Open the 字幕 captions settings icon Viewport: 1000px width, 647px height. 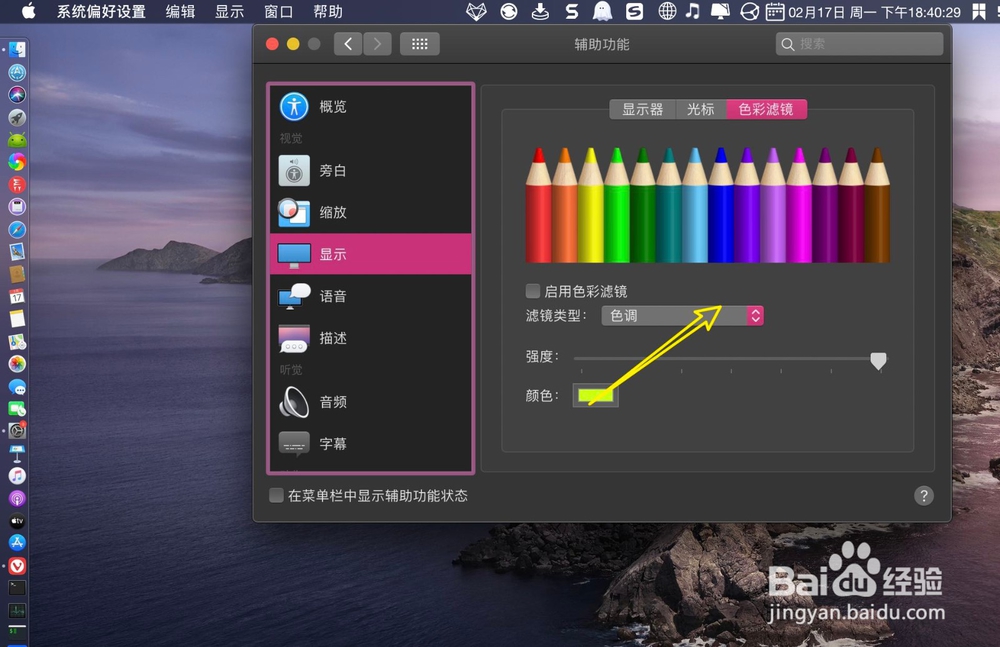point(294,443)
